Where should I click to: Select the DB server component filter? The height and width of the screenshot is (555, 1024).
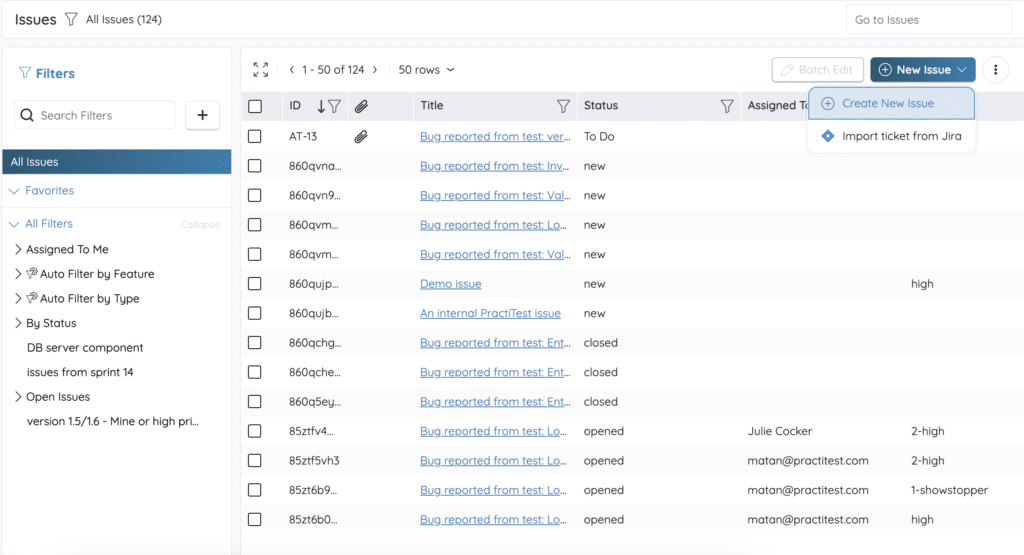(x=85, y=348)
